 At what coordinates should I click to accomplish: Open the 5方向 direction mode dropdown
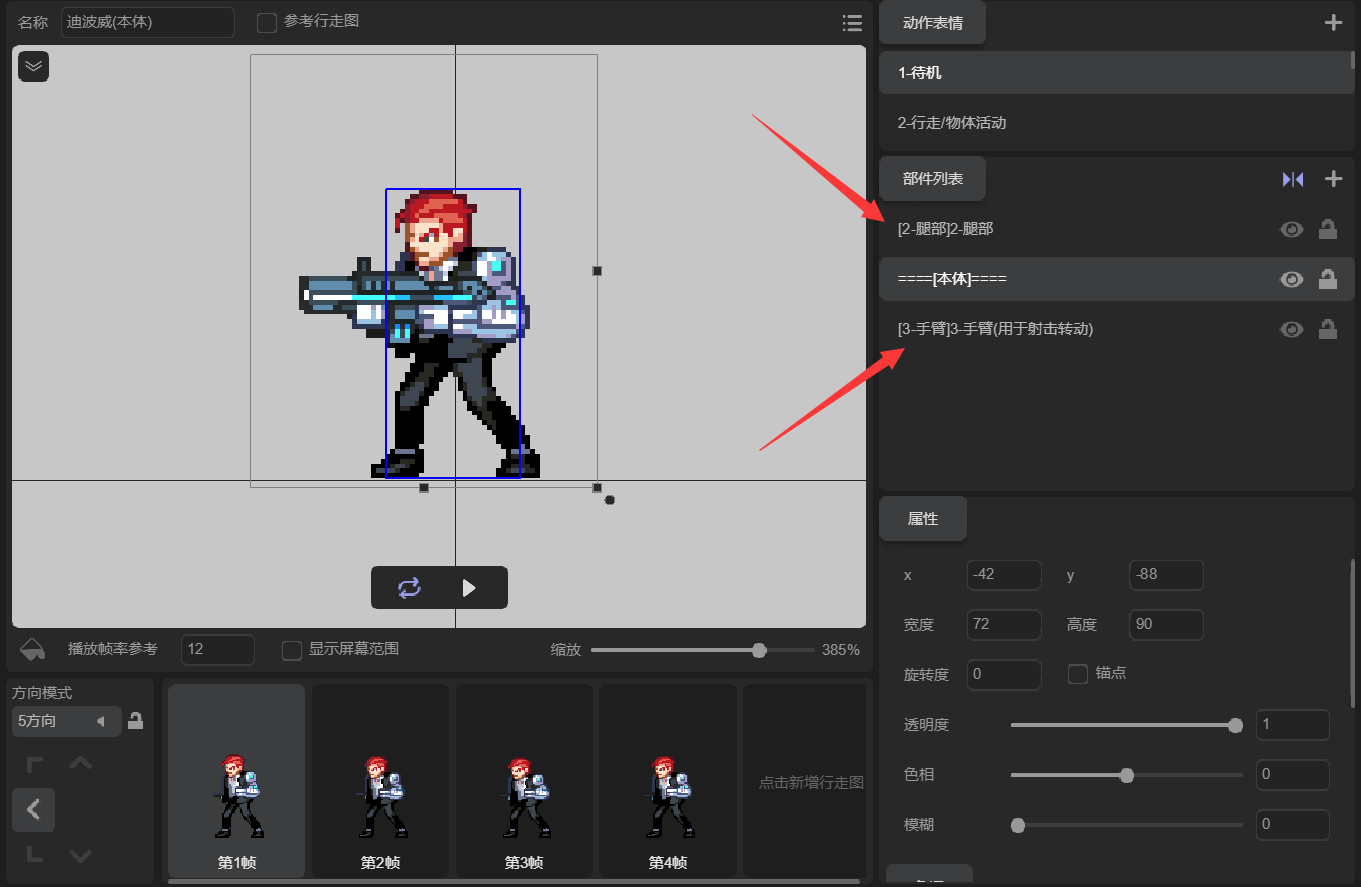coord(66,721)
